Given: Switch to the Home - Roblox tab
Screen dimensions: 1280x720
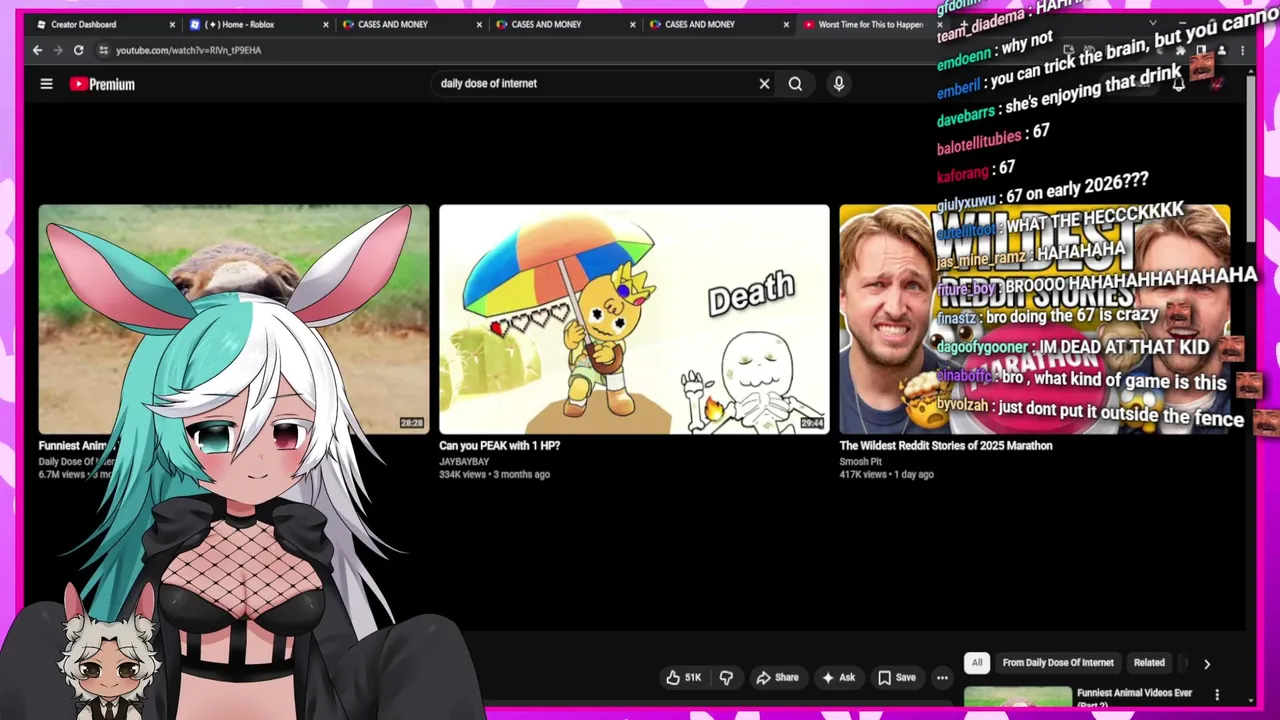Looking at the screenshot, I should [257, 24].
